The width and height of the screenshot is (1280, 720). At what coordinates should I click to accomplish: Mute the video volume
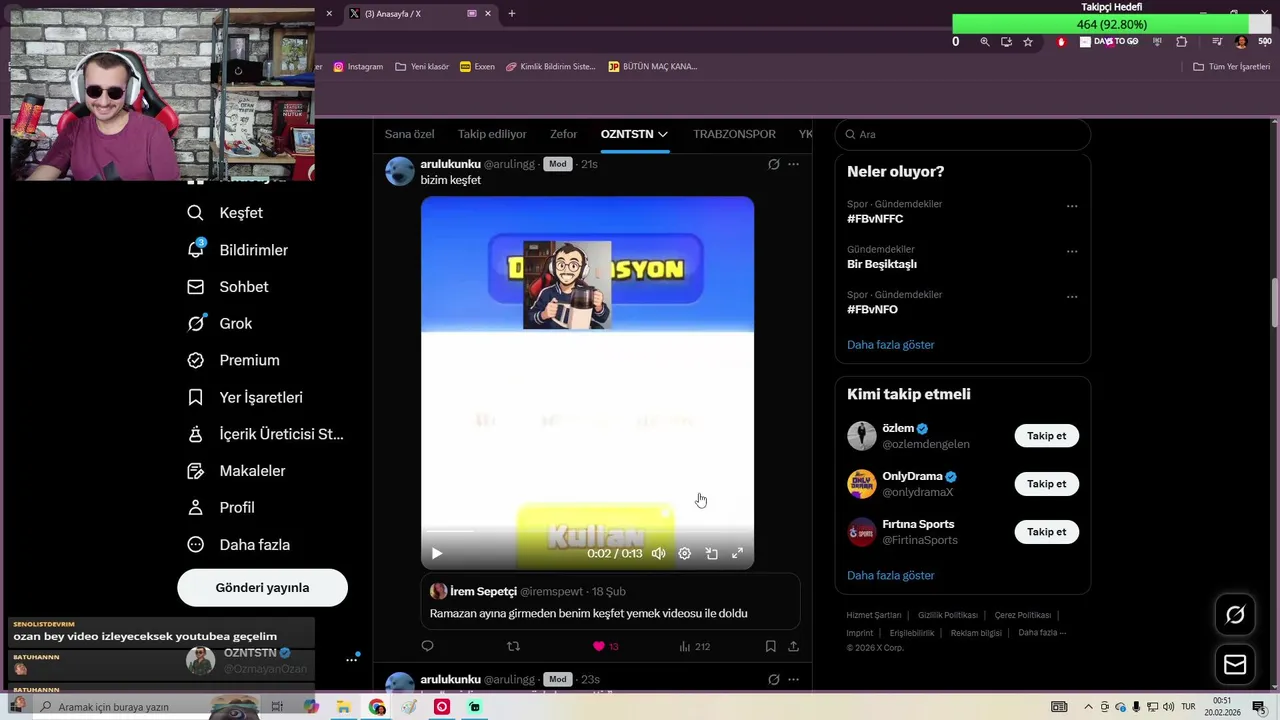pos(658,553)
